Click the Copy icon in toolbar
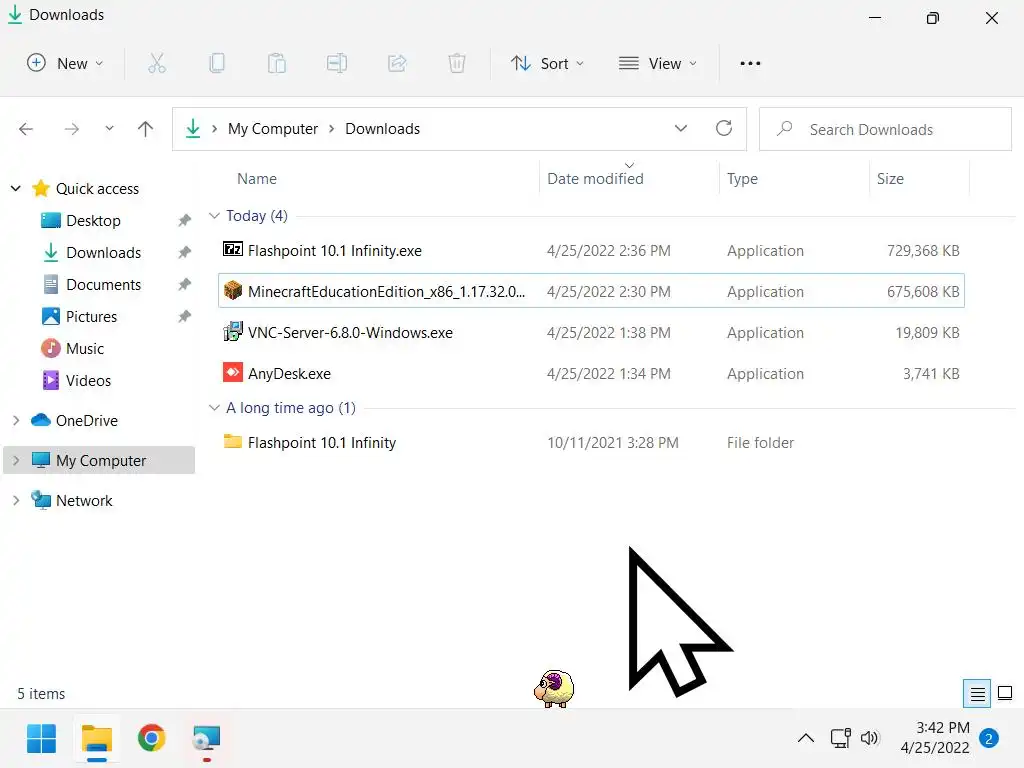1024x768 pixels. pos(217,63)
